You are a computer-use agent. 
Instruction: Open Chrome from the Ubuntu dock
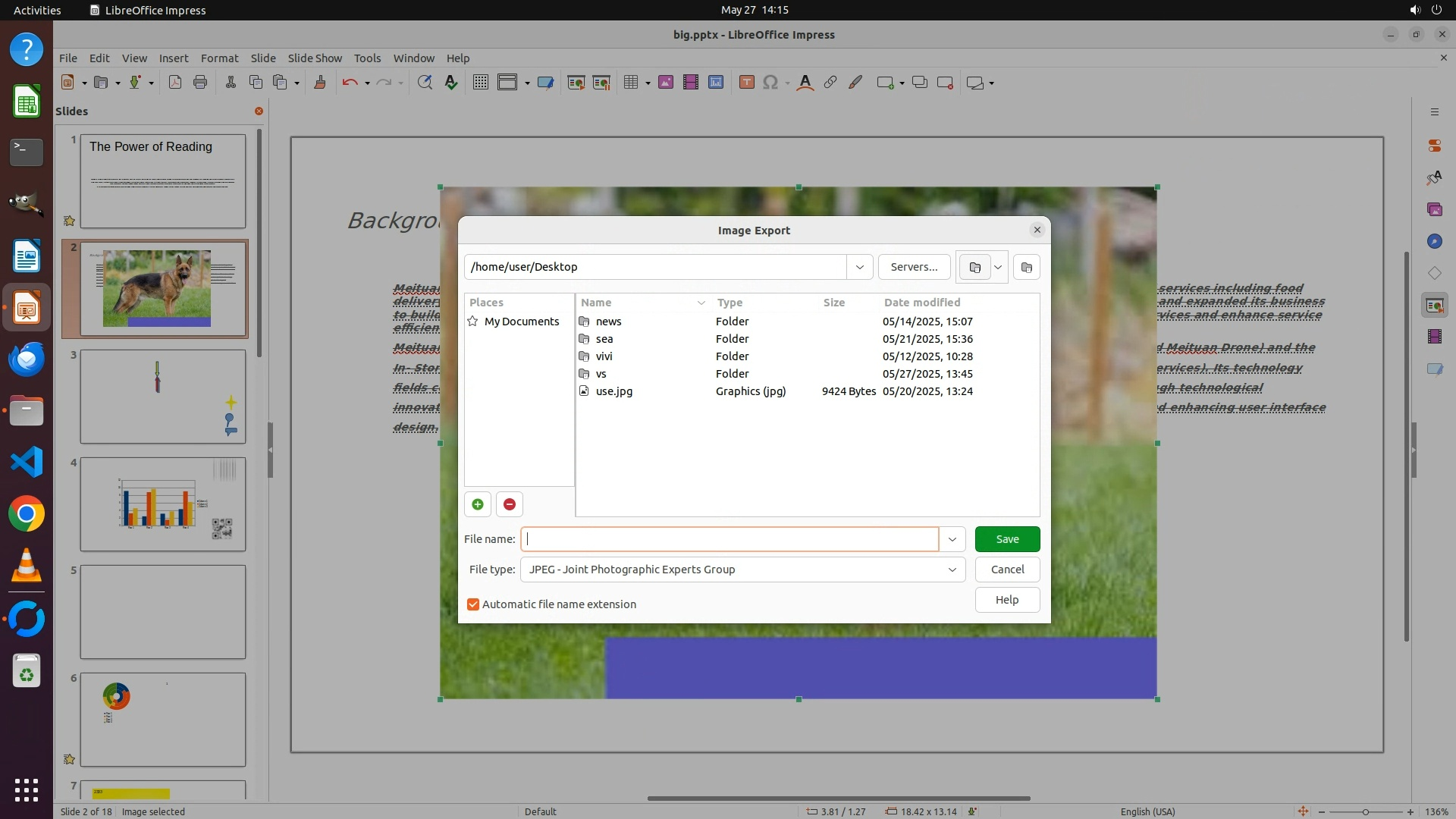[x=27, y=514]
